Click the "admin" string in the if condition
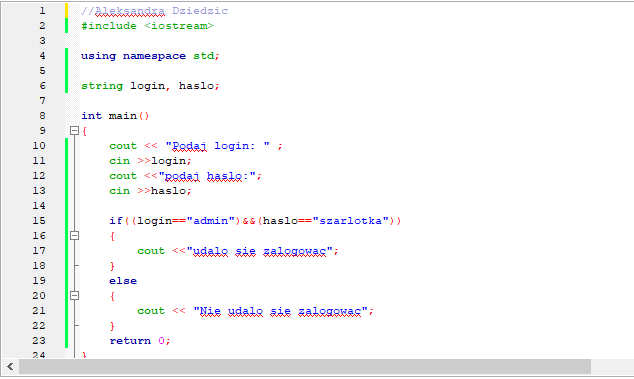The width and height of the screenshot is (634, 379). pyautogui.click(x=211, y=220)
